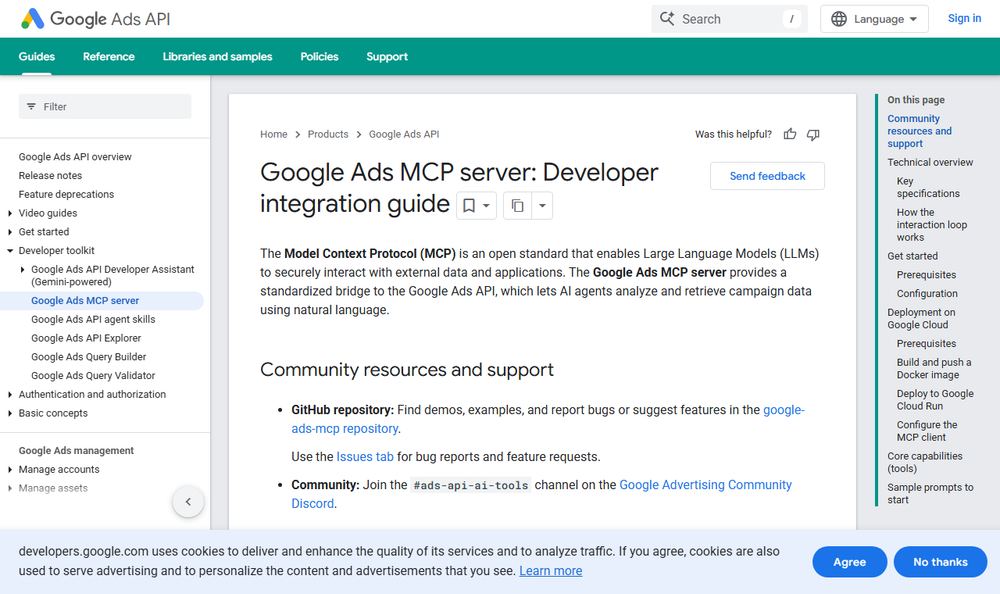Click the Google Ads logo icon
This screenshot has height=594, width=1000.
coord(32,19)
